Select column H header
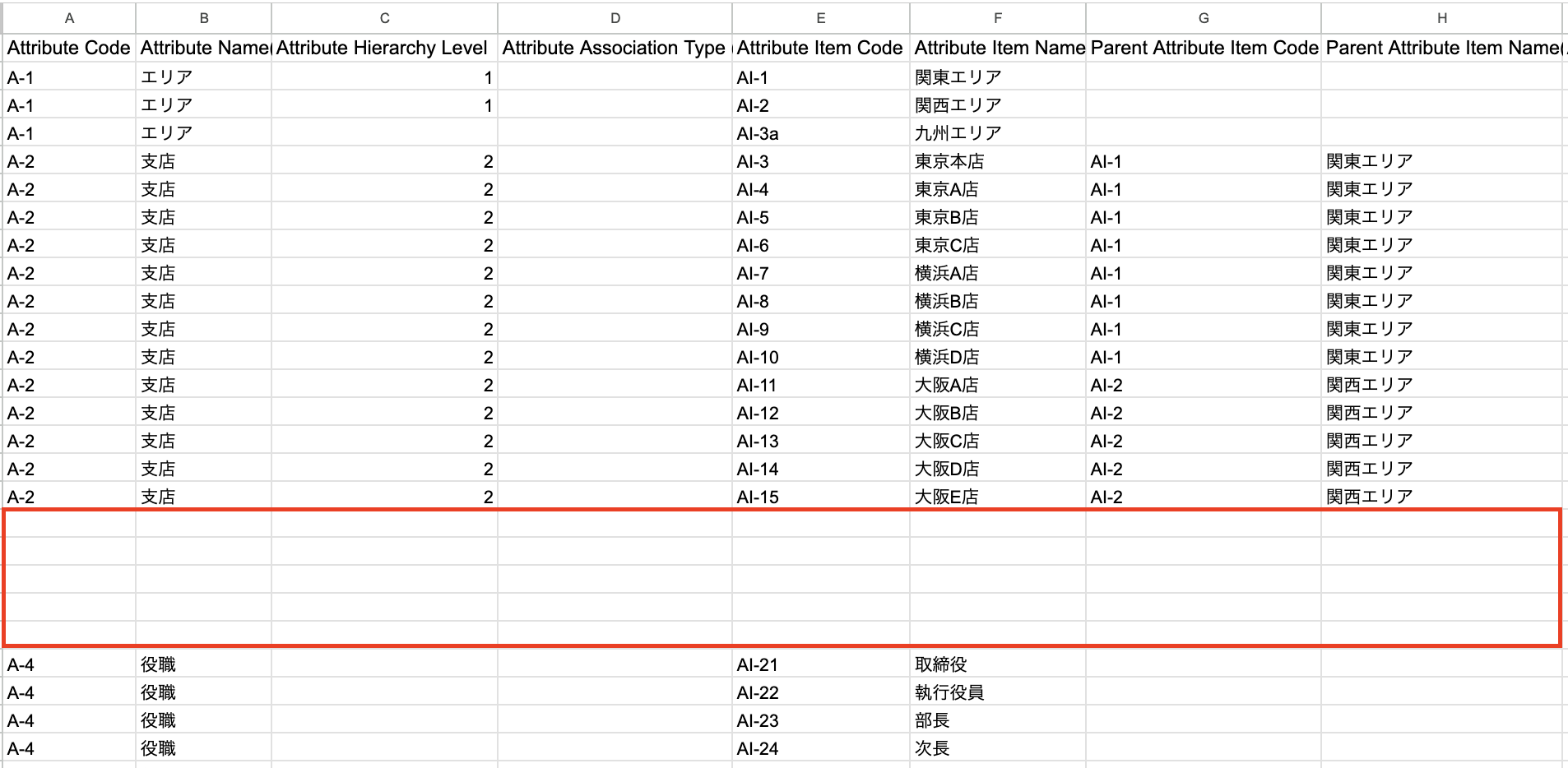 tap(1441, 18)
